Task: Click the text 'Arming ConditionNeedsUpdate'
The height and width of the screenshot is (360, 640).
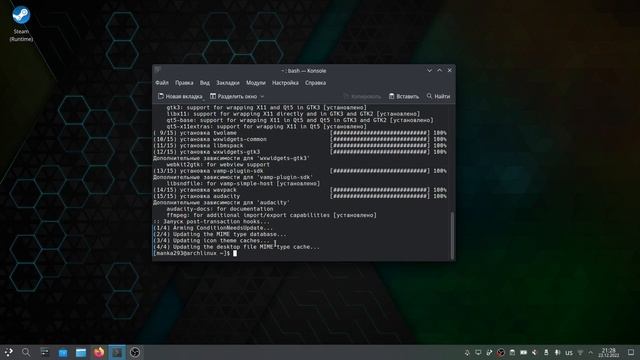Action: [223, 228]
